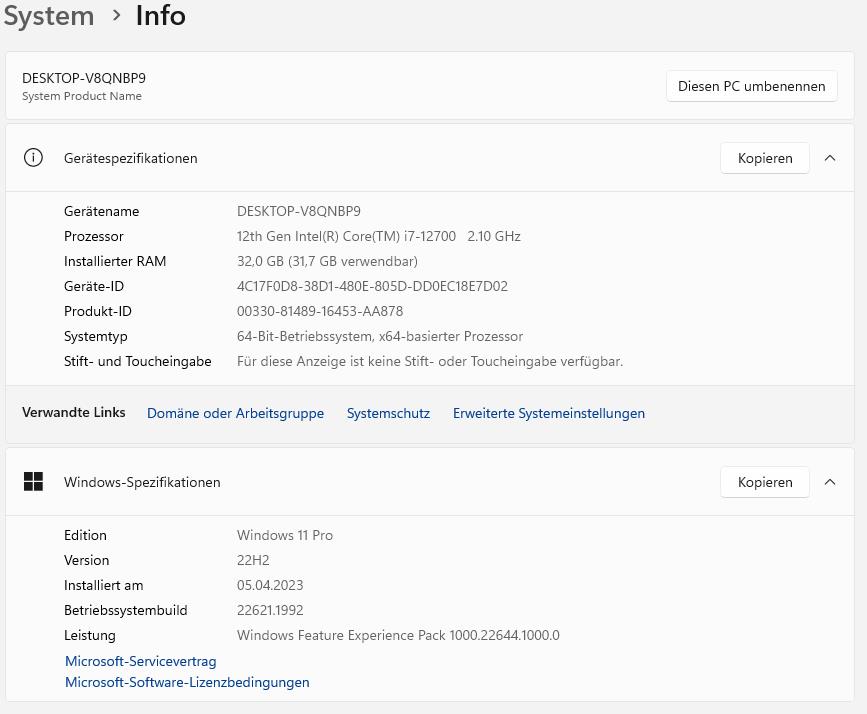Select the Windows Feature Experience Pack value
This screenshot has width=867, height=714.
(x=398, y=635)
